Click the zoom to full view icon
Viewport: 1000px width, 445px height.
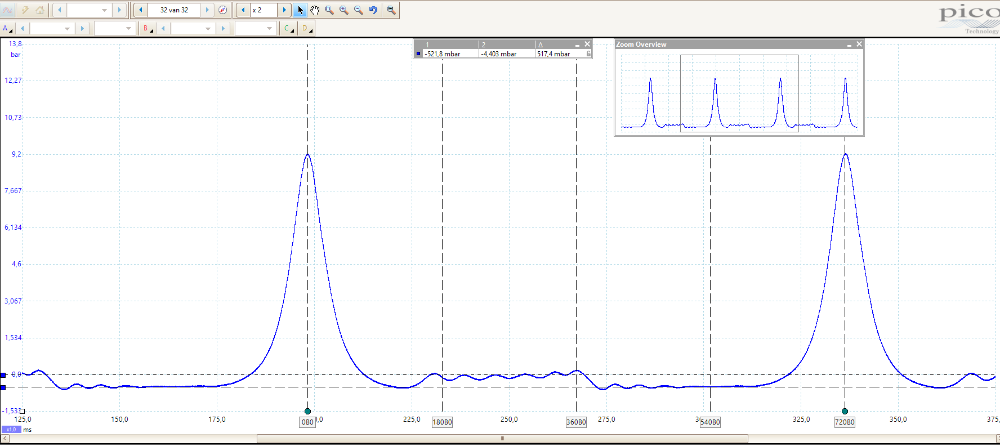coord(390,9)
